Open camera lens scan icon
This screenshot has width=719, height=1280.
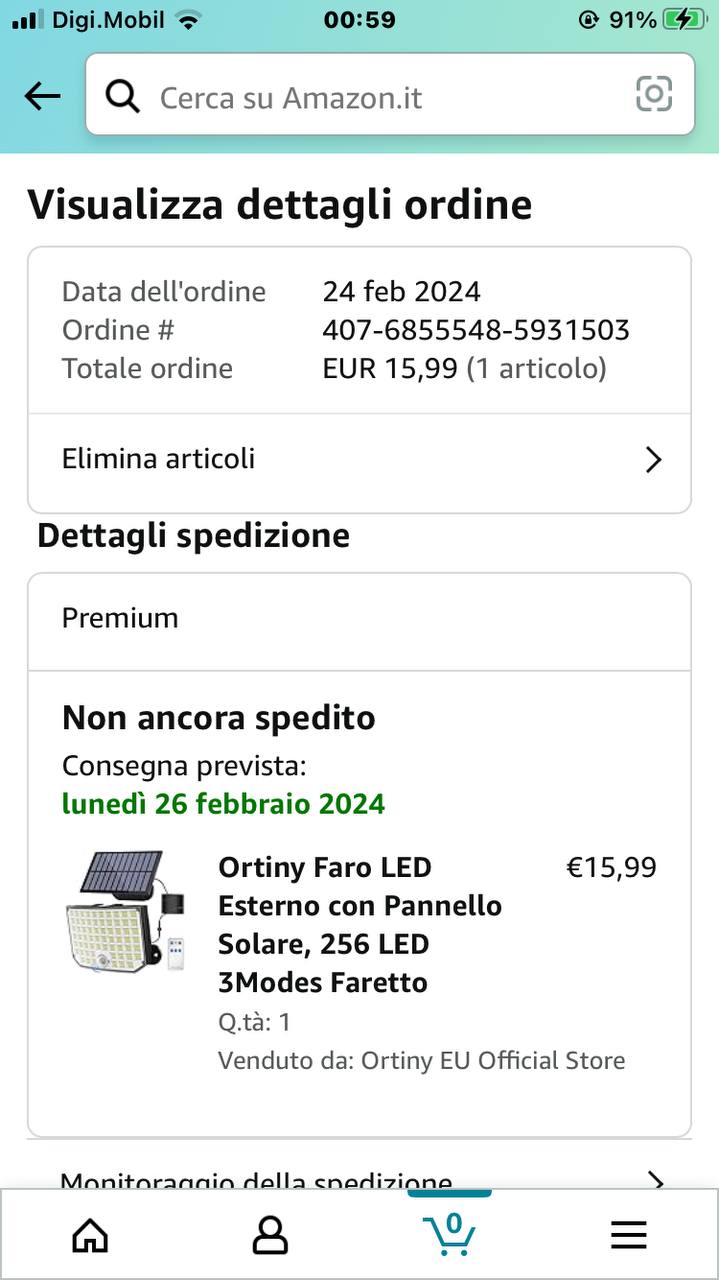pos(654,95)
